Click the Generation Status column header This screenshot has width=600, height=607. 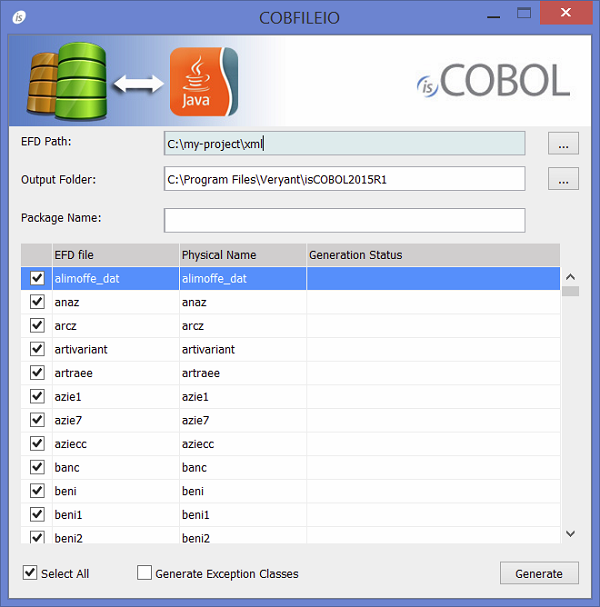[430, 255]
